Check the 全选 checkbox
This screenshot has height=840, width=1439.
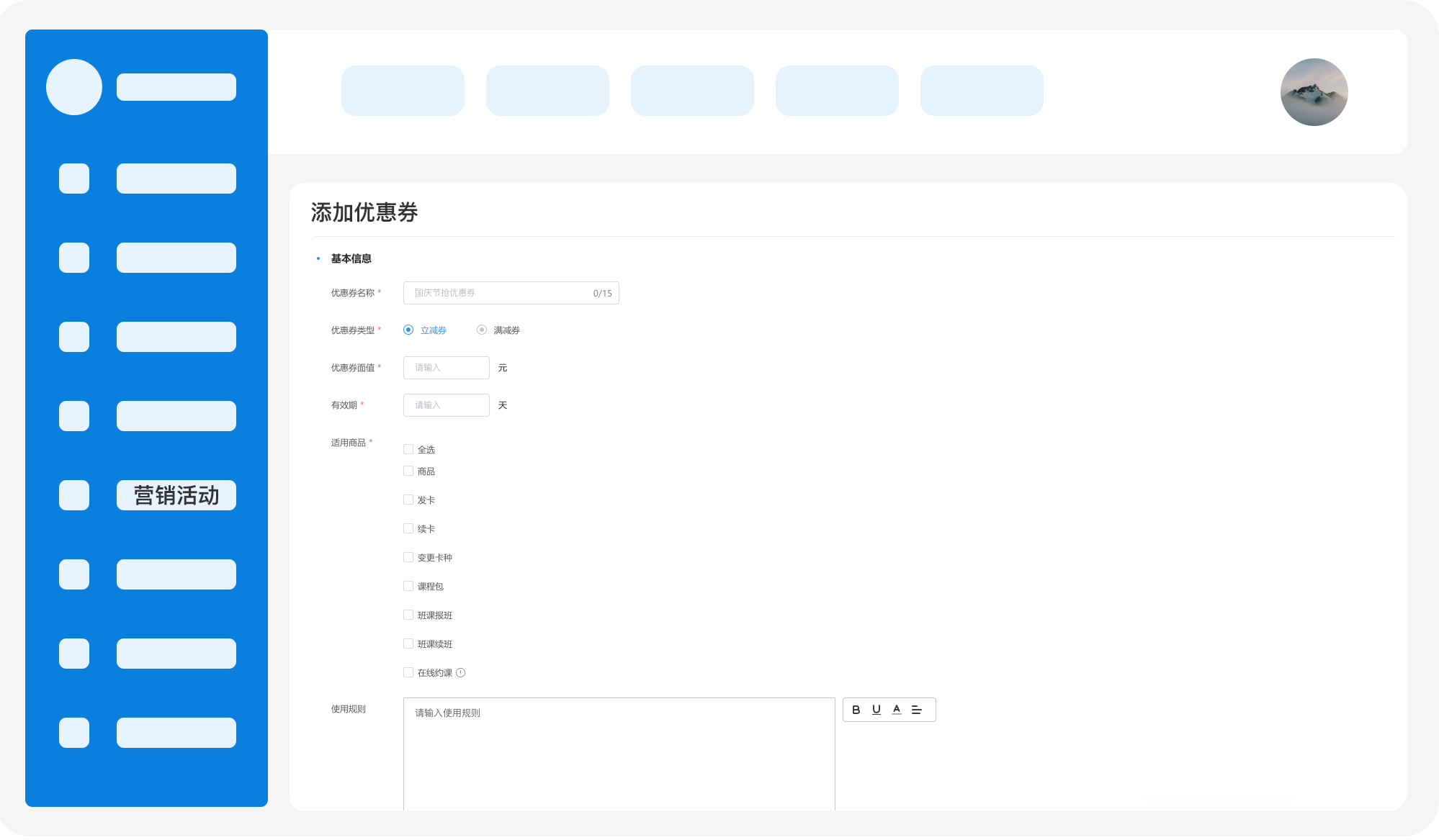pyautogui.click(x=408, y=449)
